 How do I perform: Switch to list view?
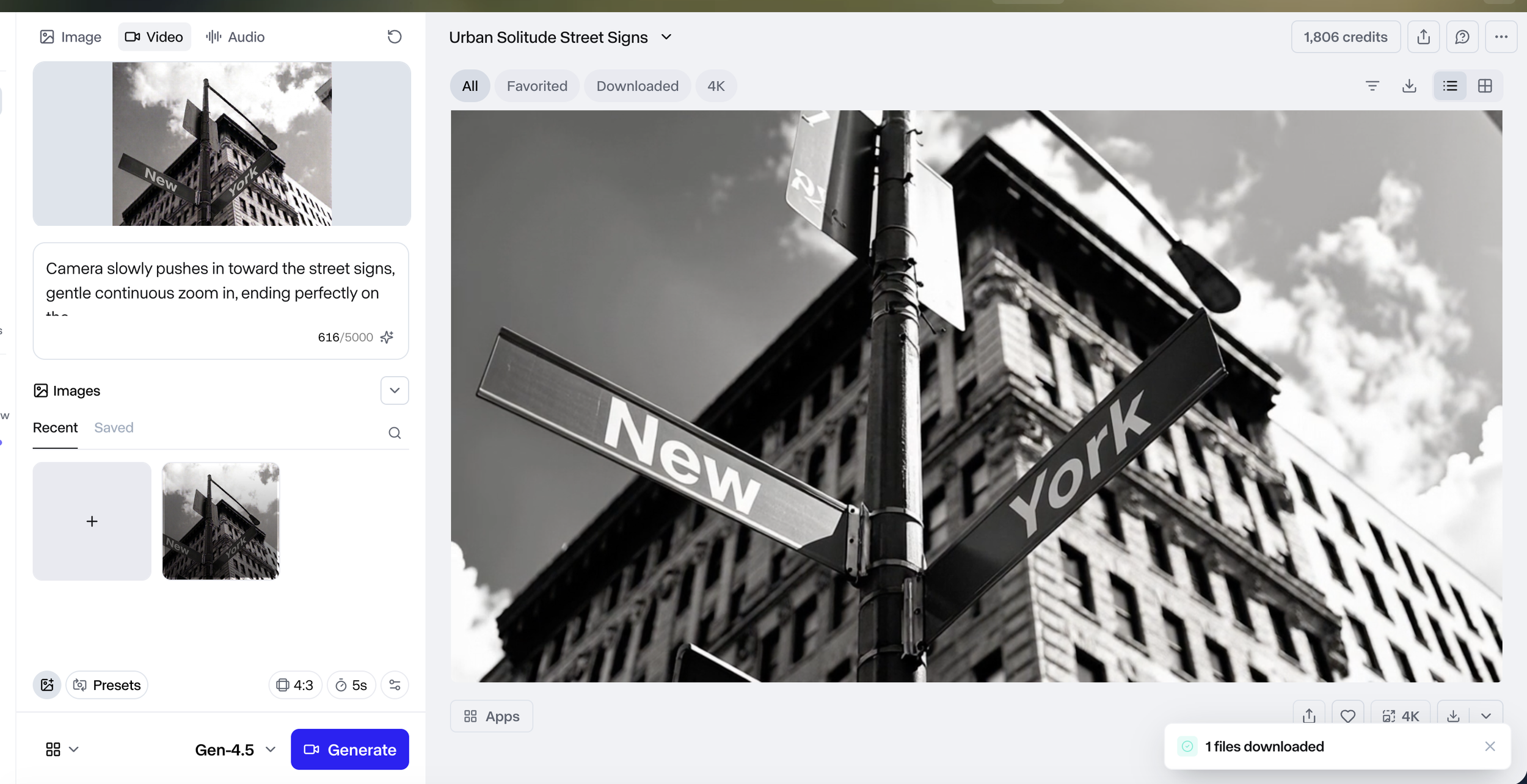tap(1449, 86)
